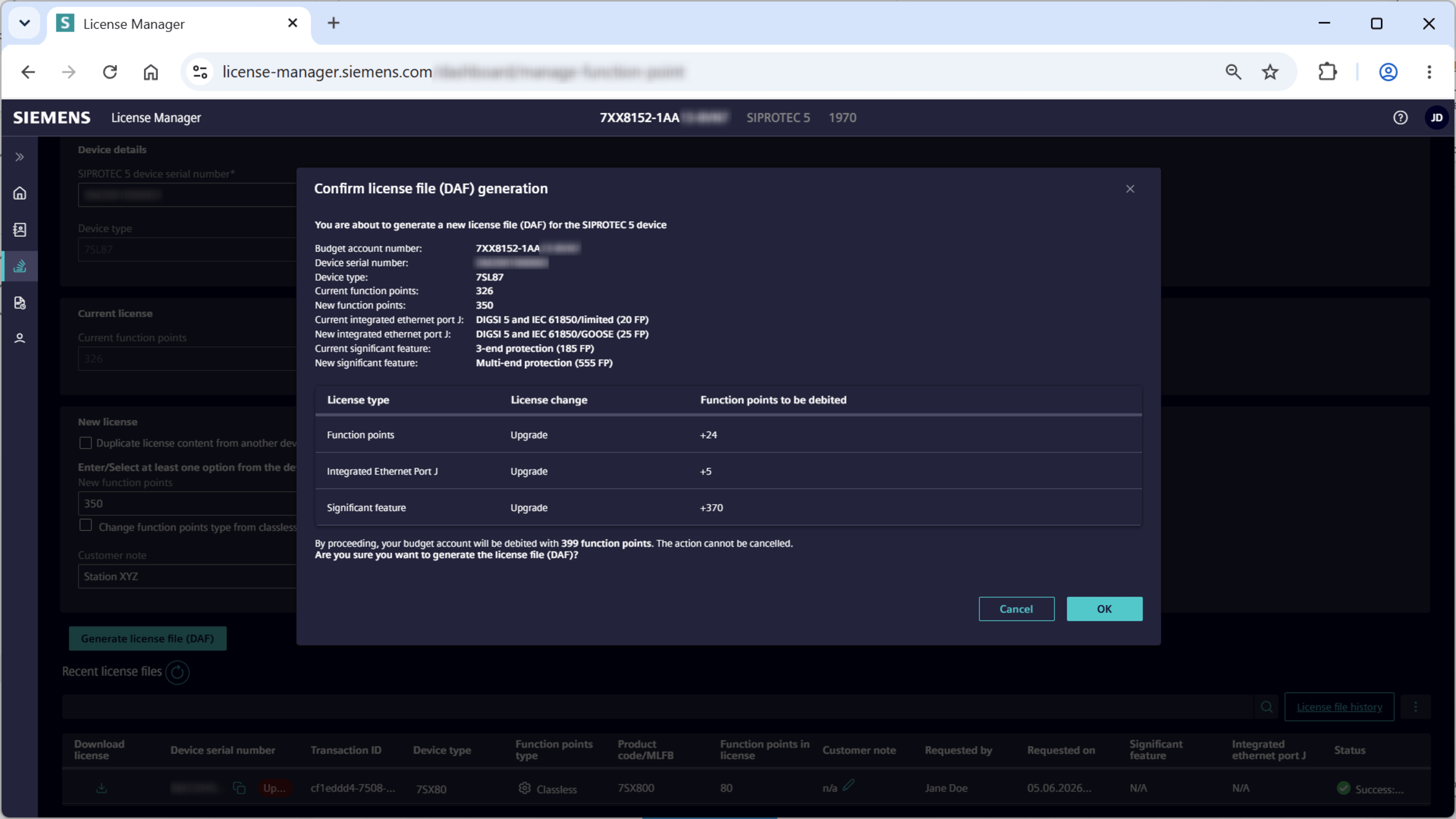Copy the serial number in the 7SX80 row
This screenshot has width=1456, height=819.
point(239,788)
